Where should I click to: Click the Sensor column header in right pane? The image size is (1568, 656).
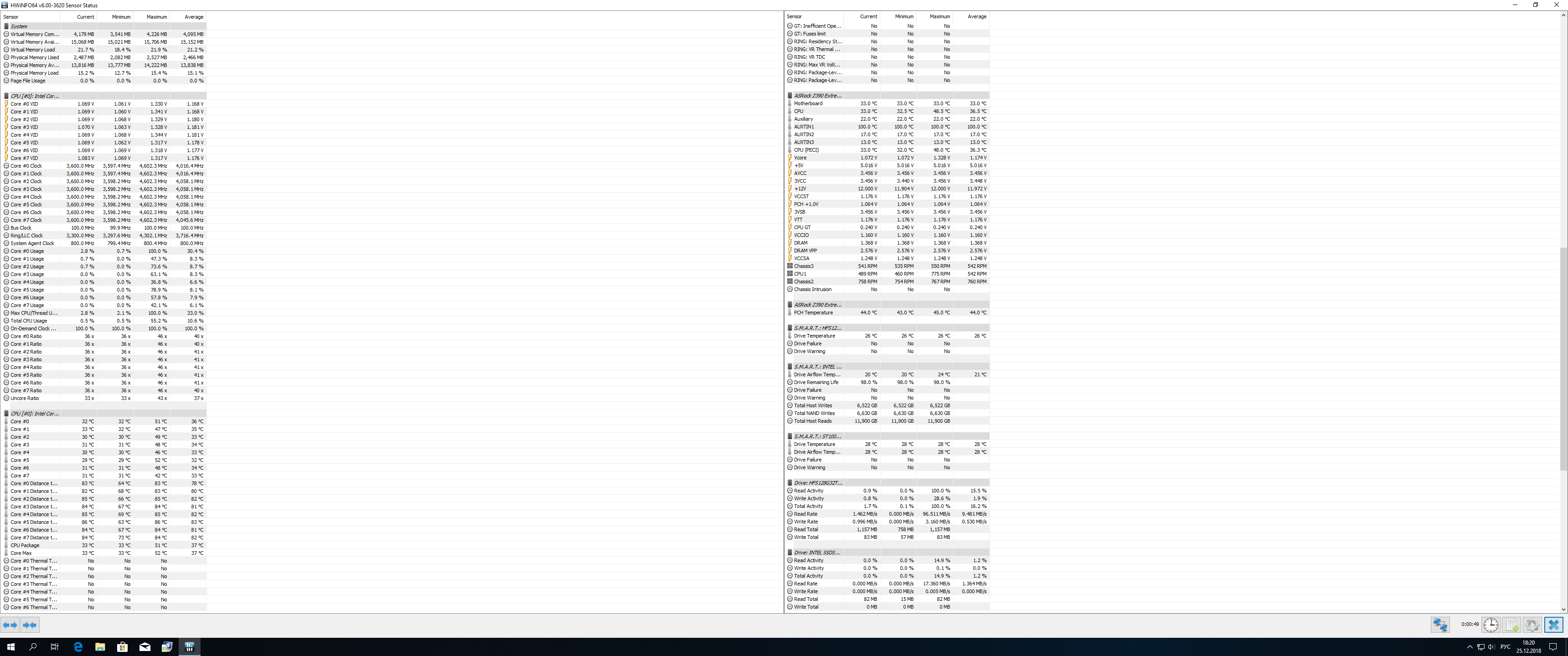click(794, 16)
